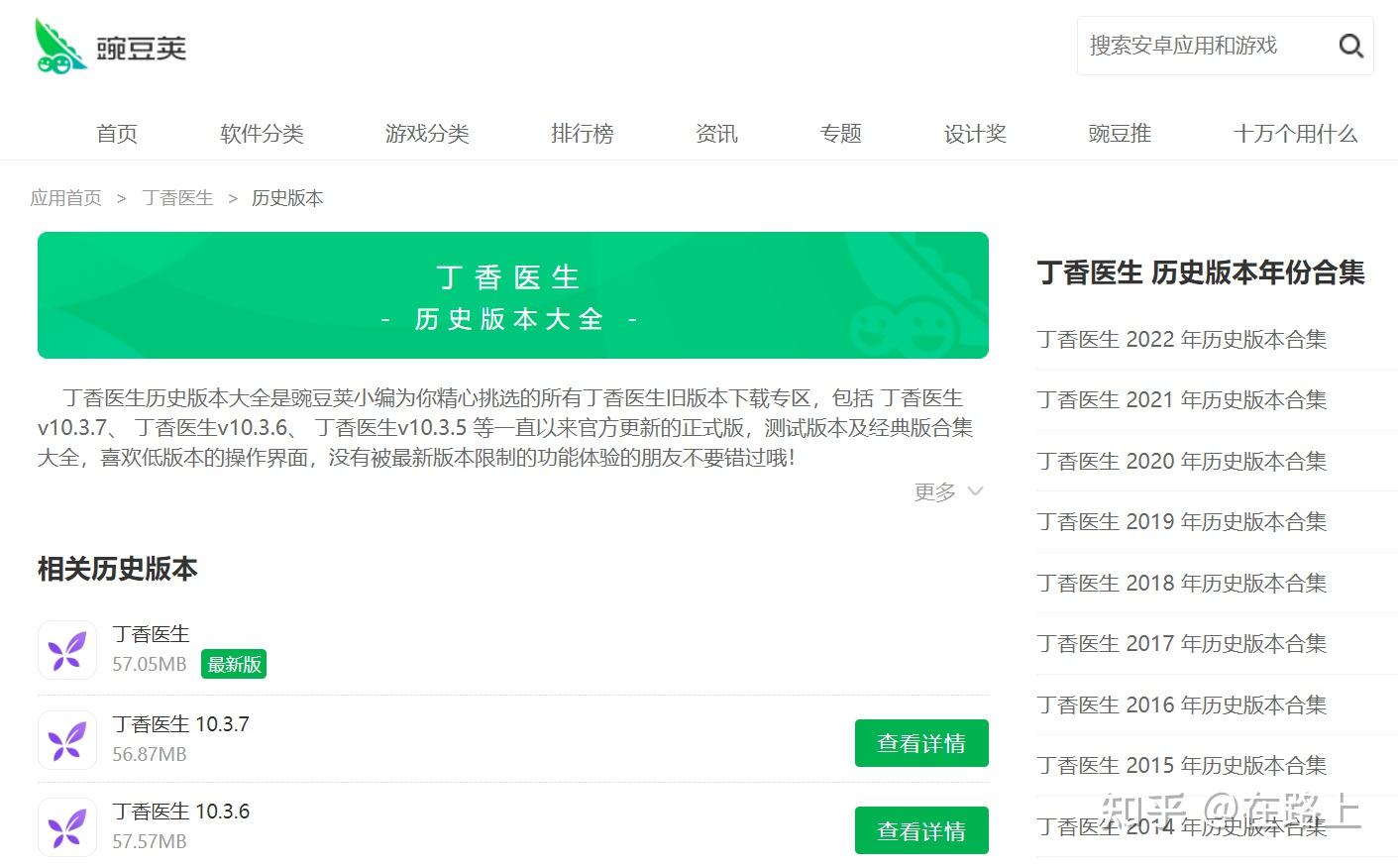The width and height of the screenshot is (1398, 868).
Task: Click the 57.05MB size text
Action: [x=150, y=664]
